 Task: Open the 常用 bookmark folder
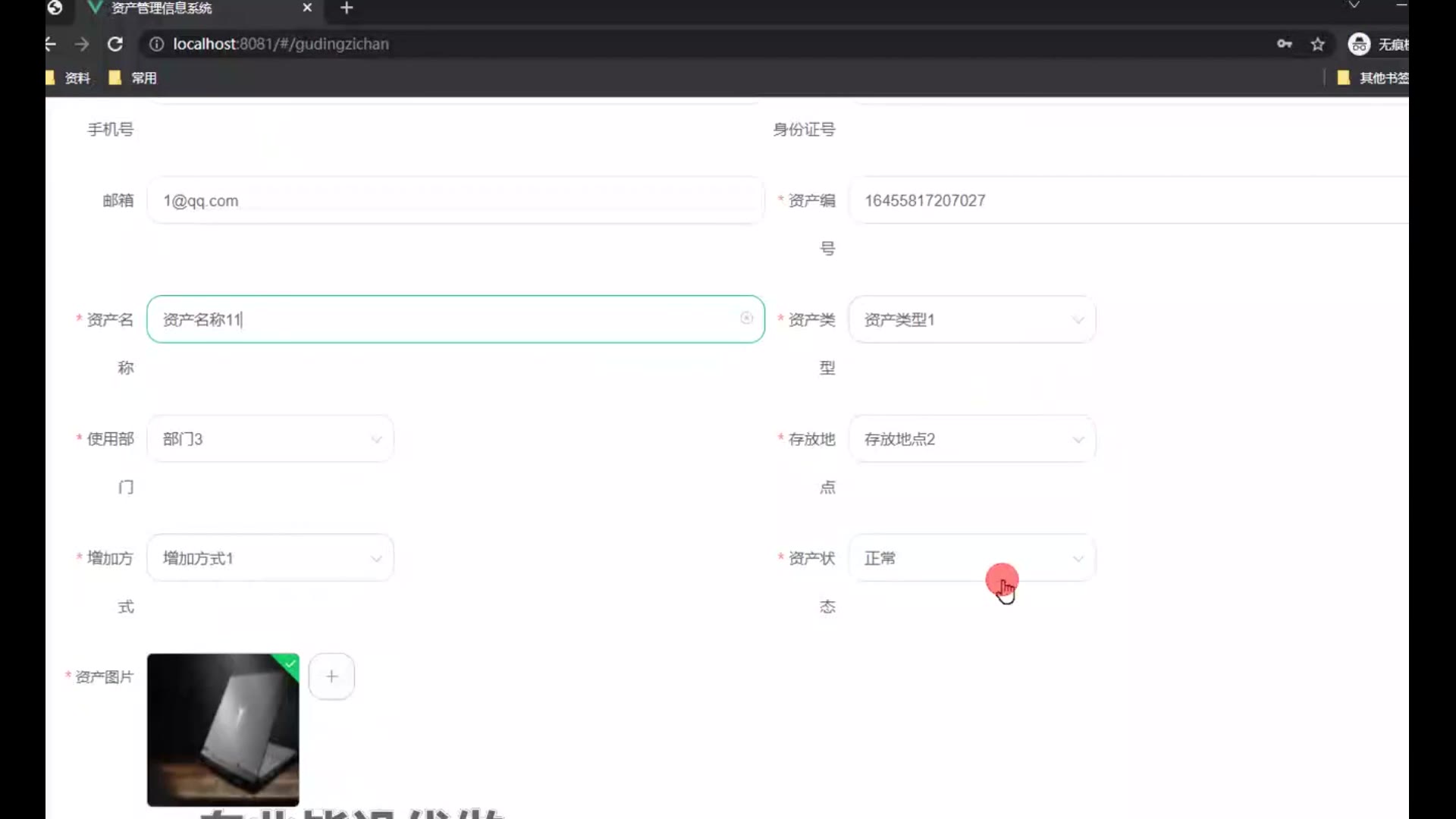coord(133,77)
